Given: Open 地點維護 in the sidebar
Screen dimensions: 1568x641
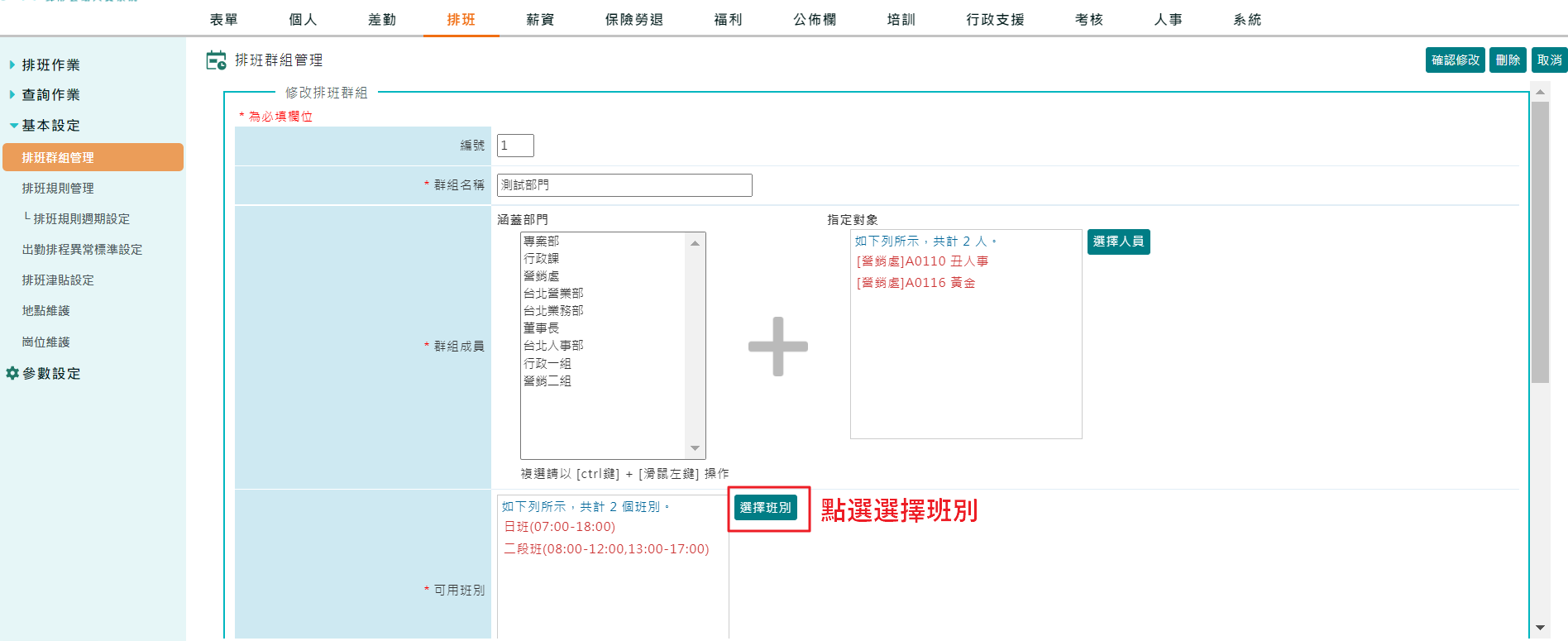Looking at the screenshot, I should pyautogui.click(x=45, y=310).
